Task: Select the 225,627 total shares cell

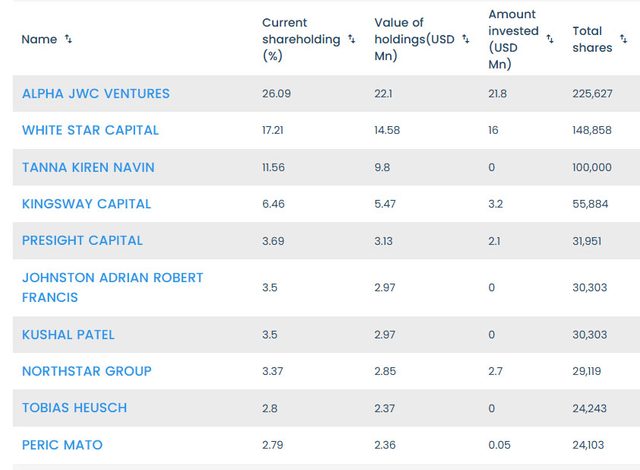Action: [591, 93]
